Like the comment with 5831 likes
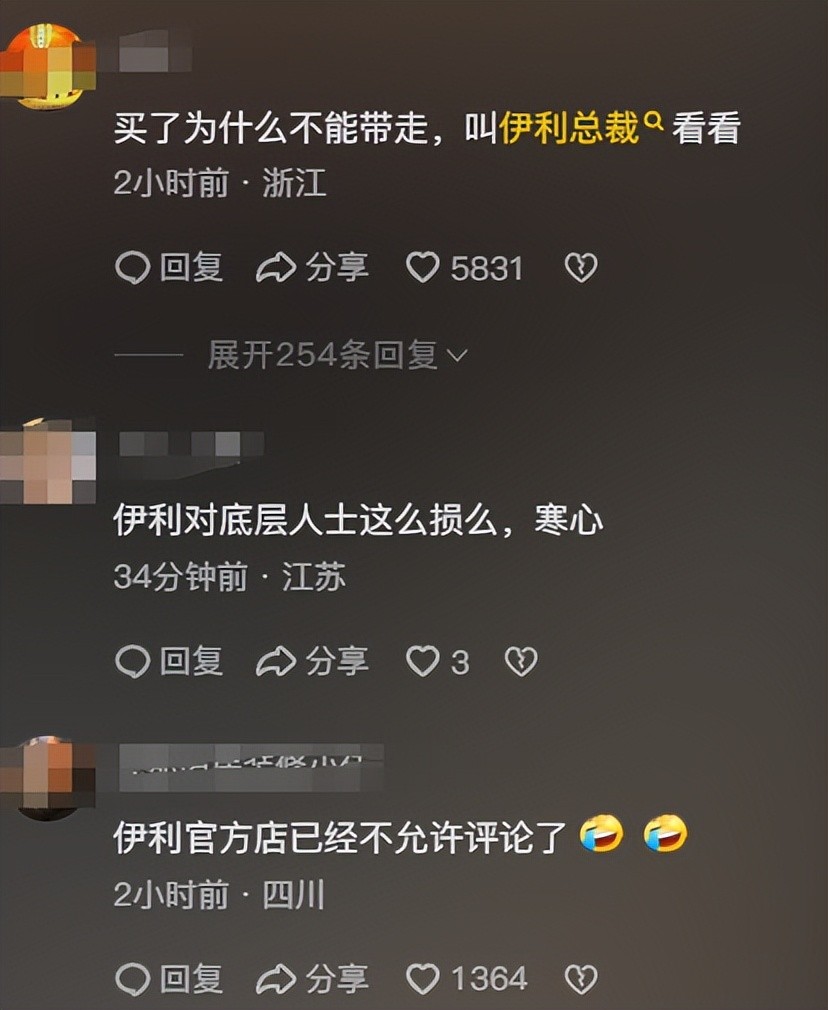Viewport: 828px width, 1010px height. pos(423,268)
